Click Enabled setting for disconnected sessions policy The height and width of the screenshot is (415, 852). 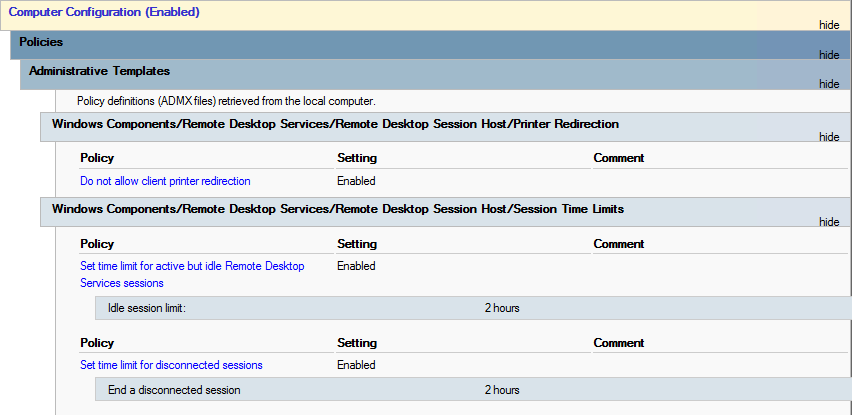click(356, 365)
